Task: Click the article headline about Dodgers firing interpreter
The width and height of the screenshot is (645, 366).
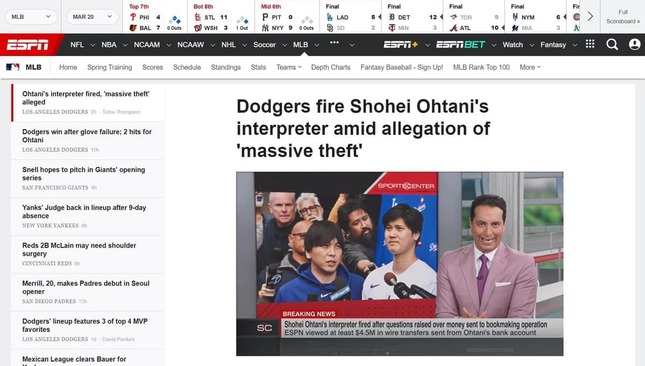Action: click(363, 128)
